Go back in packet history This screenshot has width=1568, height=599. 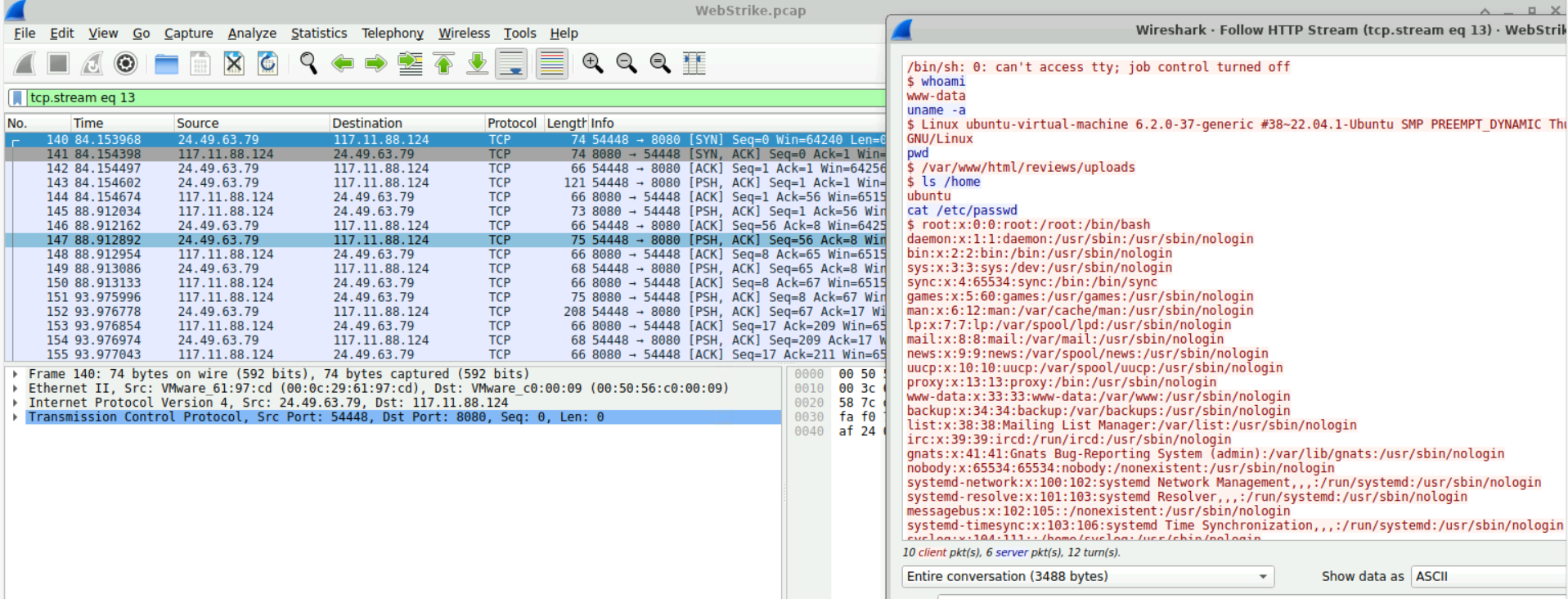click(x=342, y=63)
